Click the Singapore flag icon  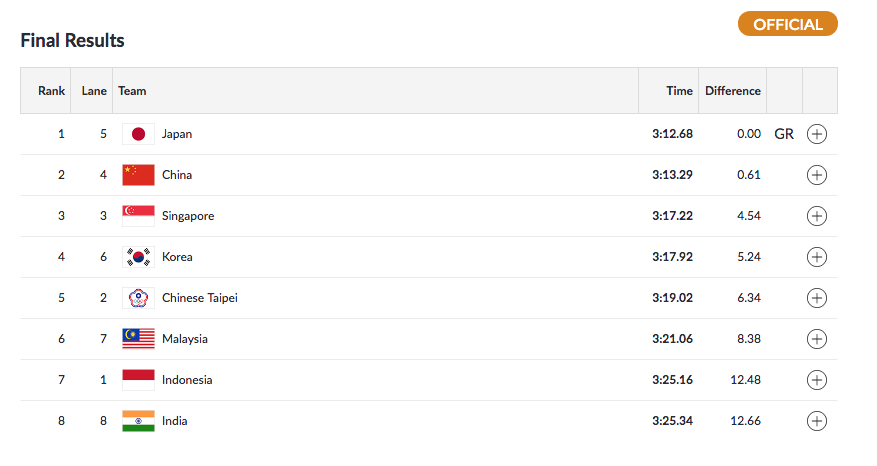tap(138, 216)
